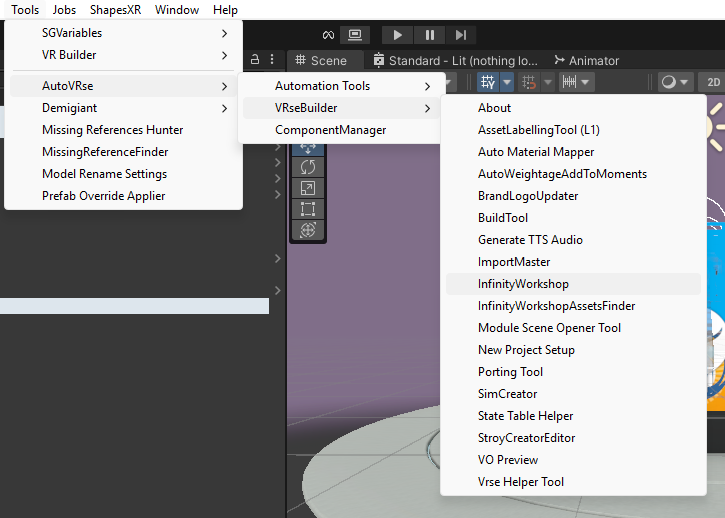Open InfinityWorkshopAssetsFinder
The image size is (725, 518).
pyautogui.click(x=573, y=306)
